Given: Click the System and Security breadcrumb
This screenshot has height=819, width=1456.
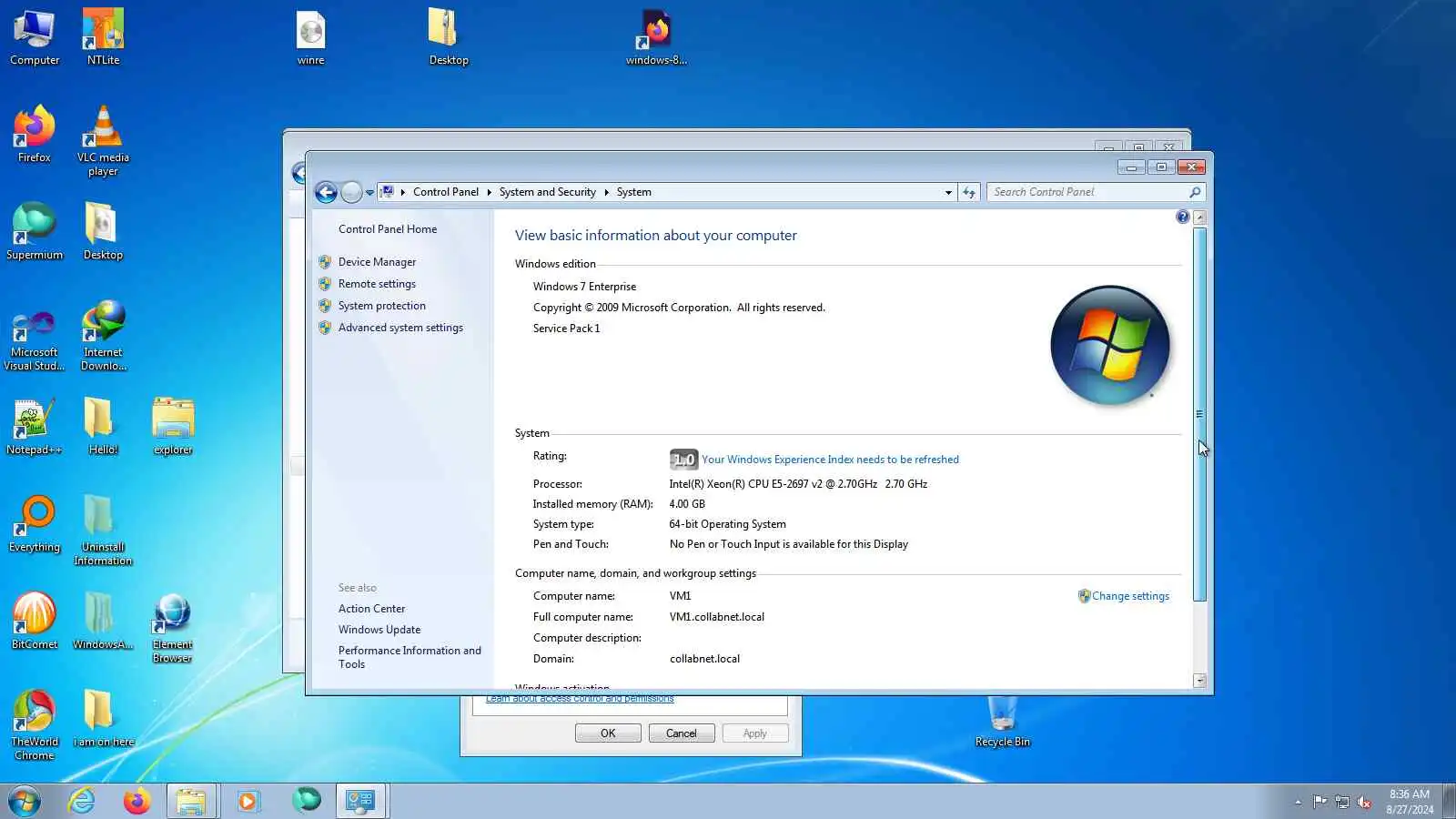Looking at the screenshot, I should pyautogui.click(x=547, y=192).
